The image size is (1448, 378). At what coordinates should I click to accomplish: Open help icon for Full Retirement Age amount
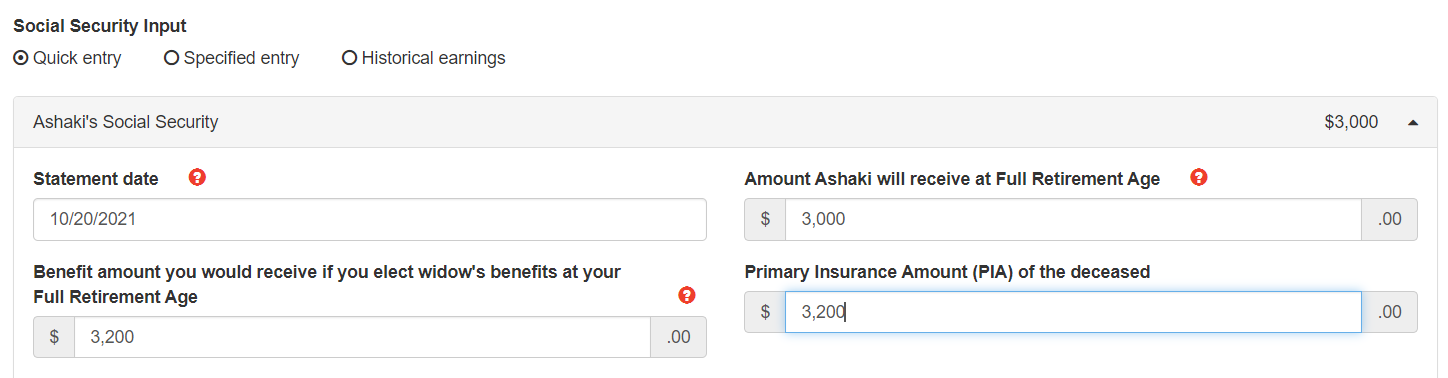(1199, 178)
